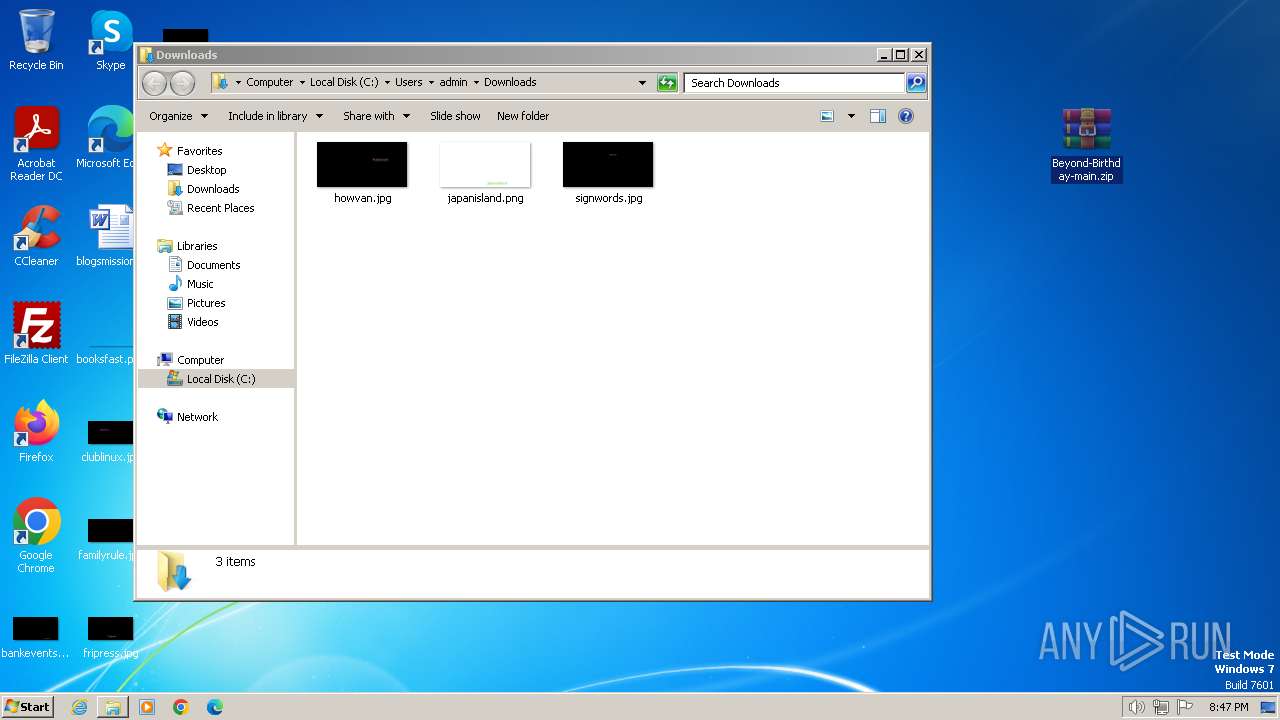Open the Share with dropdown
The height and width of the screenshot is (720, 1280).
pos(376,116)
